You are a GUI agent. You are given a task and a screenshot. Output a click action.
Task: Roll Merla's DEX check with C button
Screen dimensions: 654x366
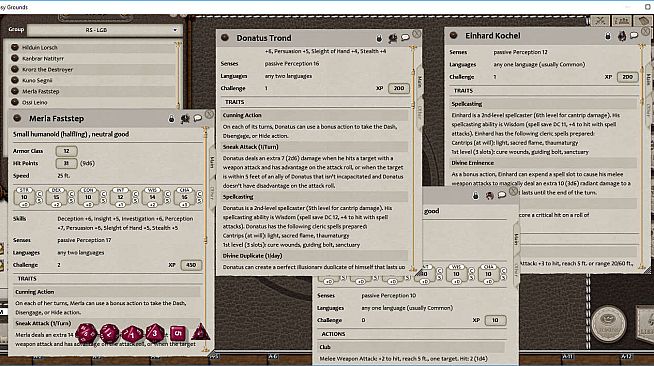coord(71,194)
